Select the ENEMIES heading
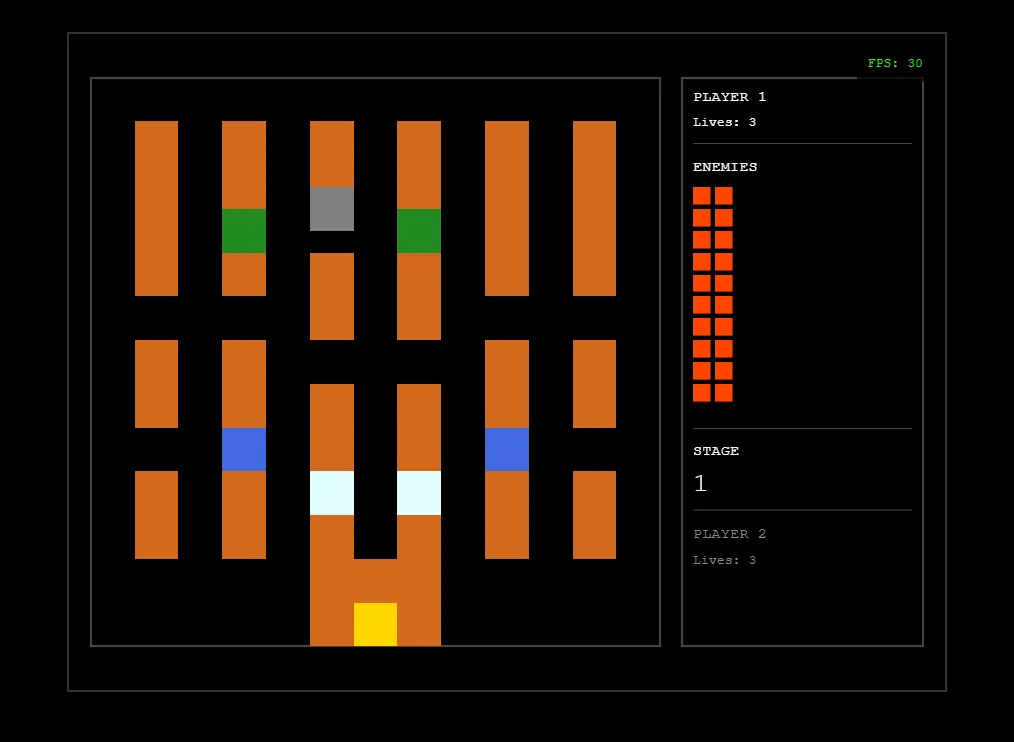 (x=725, y=167)
